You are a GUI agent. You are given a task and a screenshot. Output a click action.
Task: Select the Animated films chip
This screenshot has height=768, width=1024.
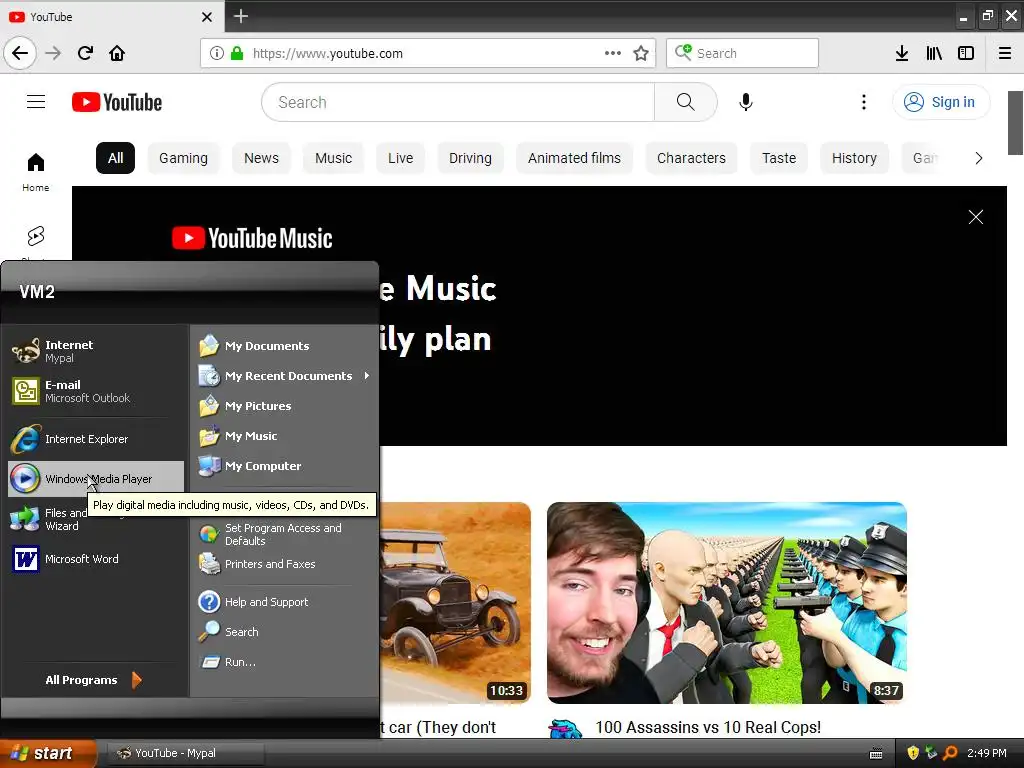click(574, 158)
